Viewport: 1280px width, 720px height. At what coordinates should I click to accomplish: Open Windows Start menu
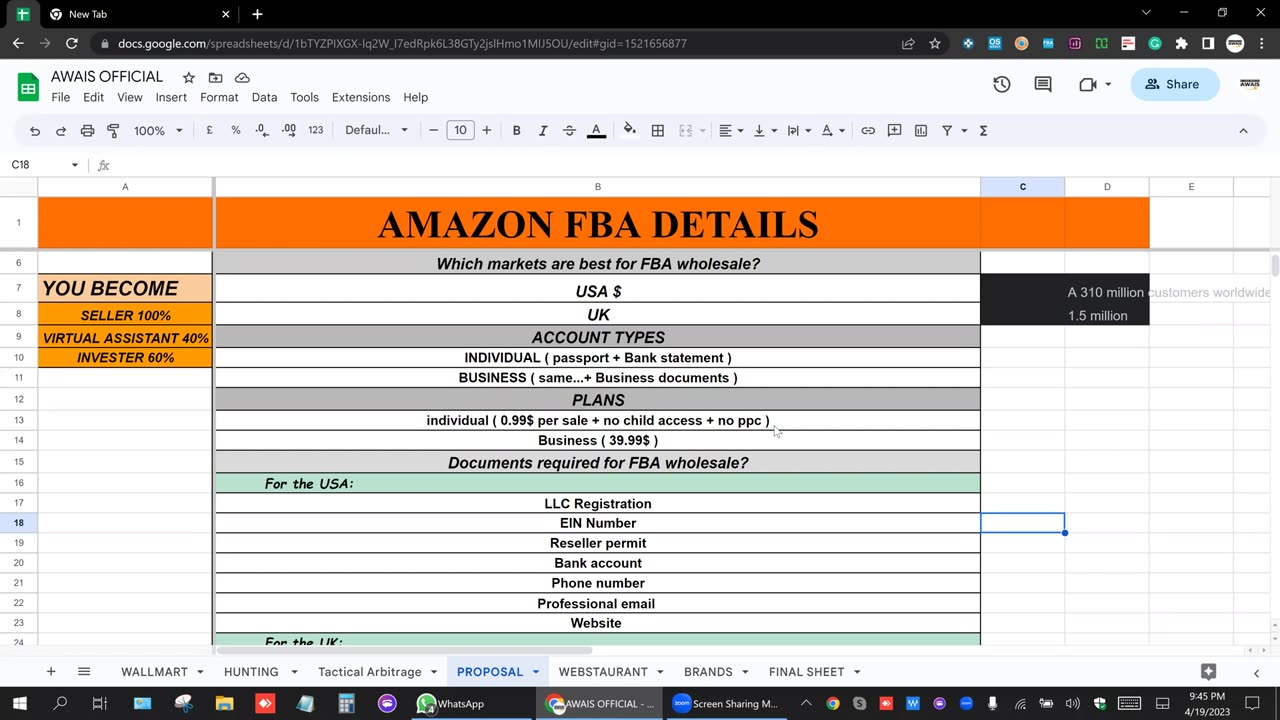pos(19,704)
